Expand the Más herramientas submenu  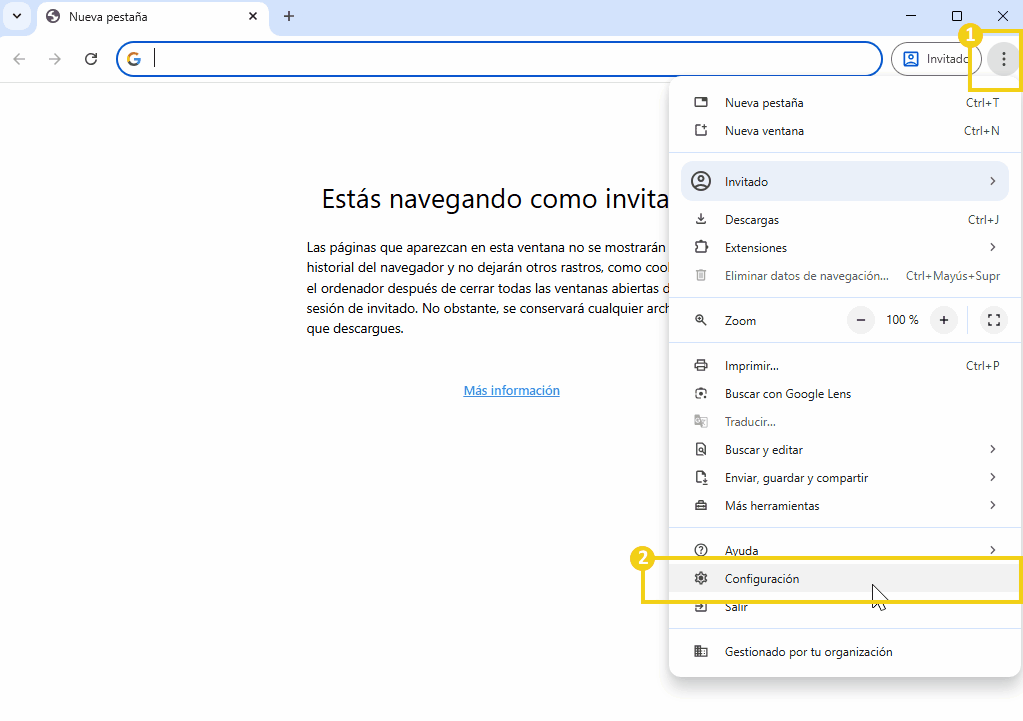tap(845, 506)
